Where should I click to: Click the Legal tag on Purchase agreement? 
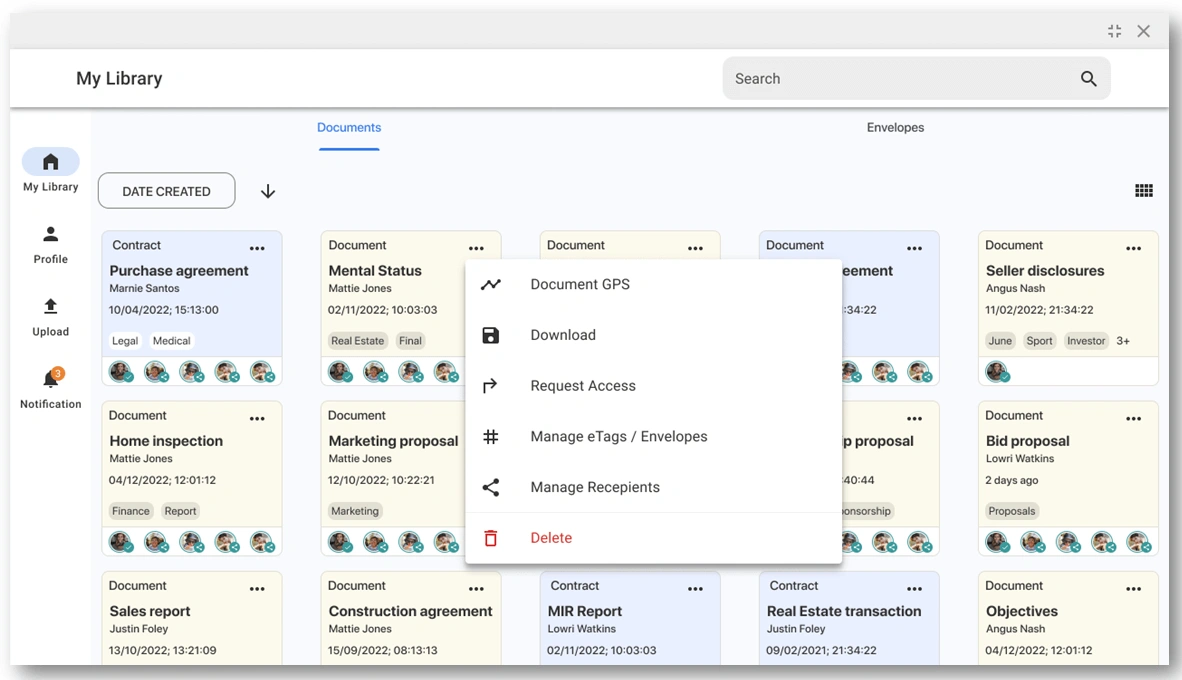pos(125,341)
